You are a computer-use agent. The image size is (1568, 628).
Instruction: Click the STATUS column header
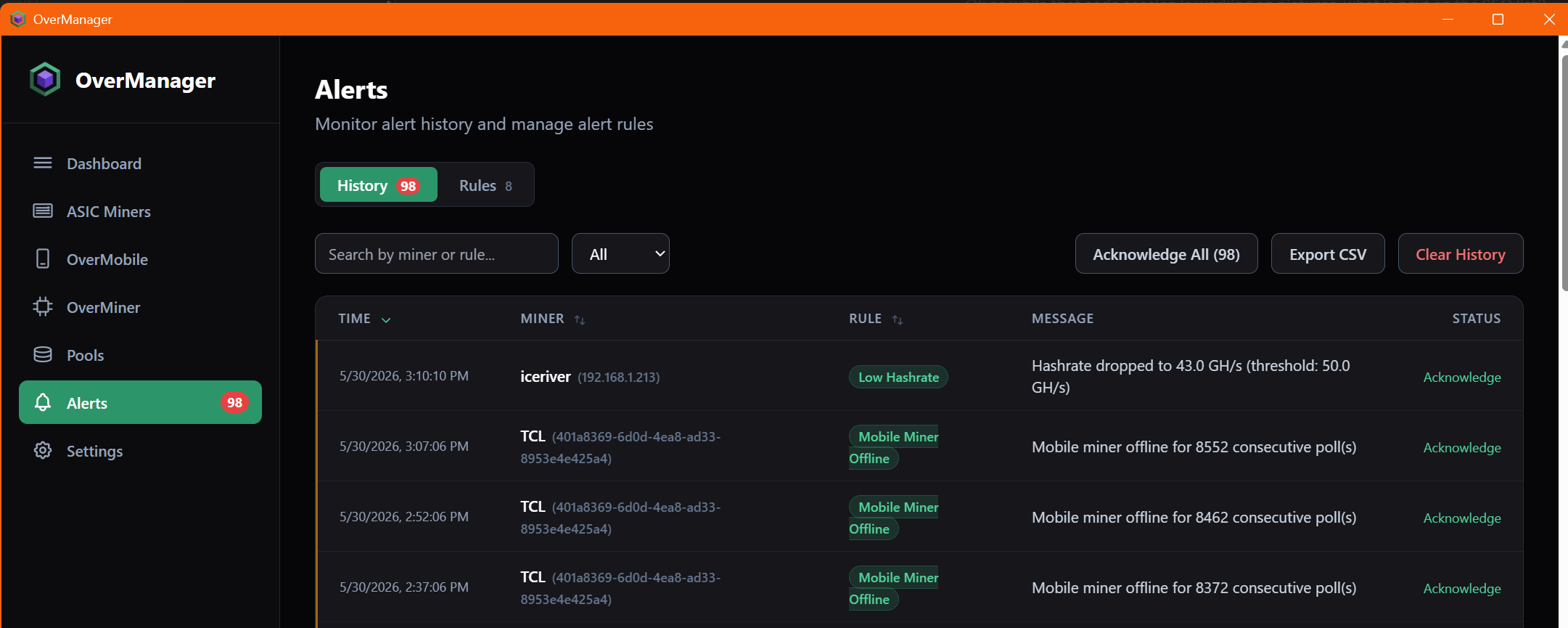pyautogui.click(x=1476, y=318)
